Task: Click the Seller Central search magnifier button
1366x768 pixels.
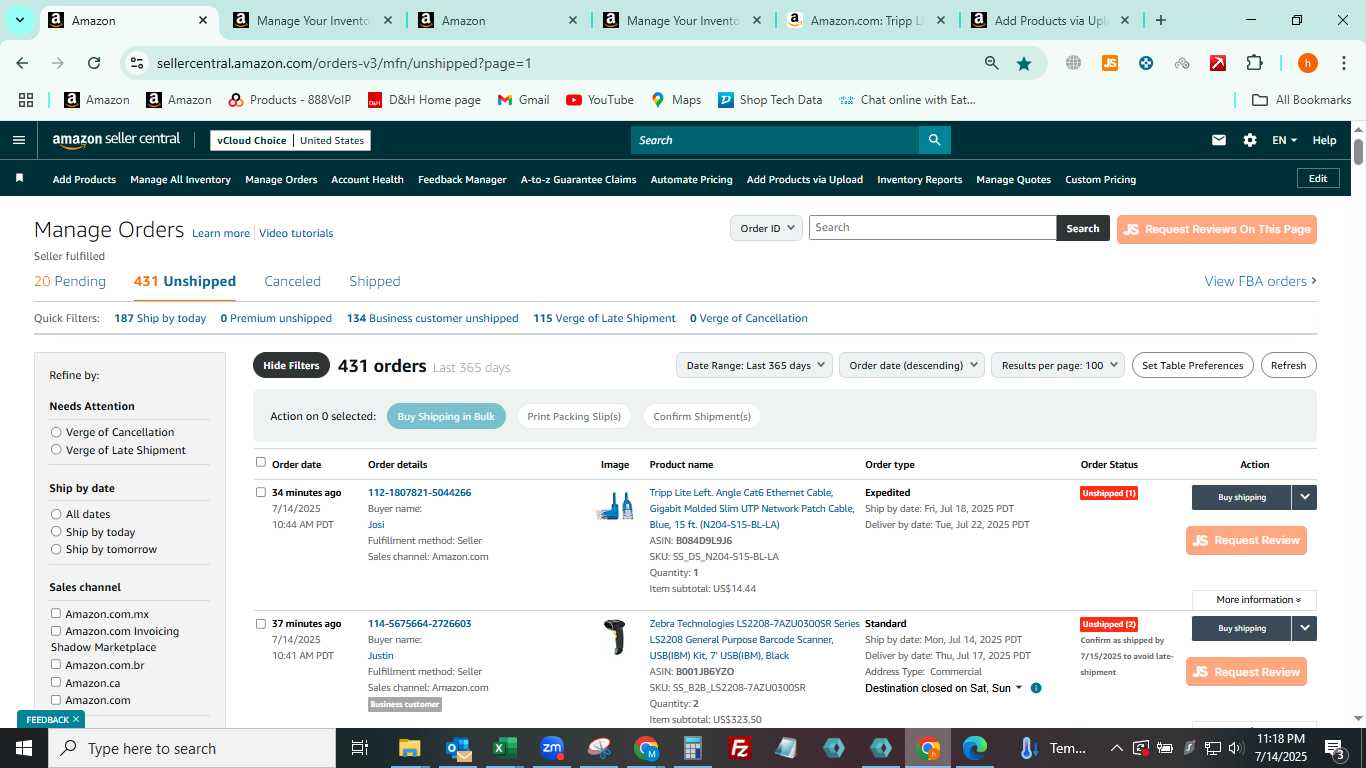Action: click(934, 140)
